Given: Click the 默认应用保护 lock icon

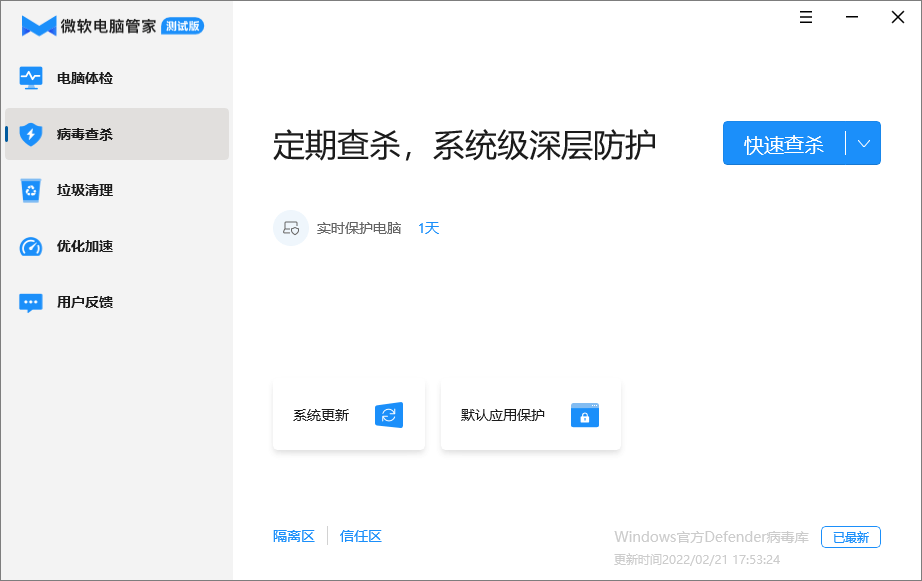Looking at the screenshot, I should 585,415.
